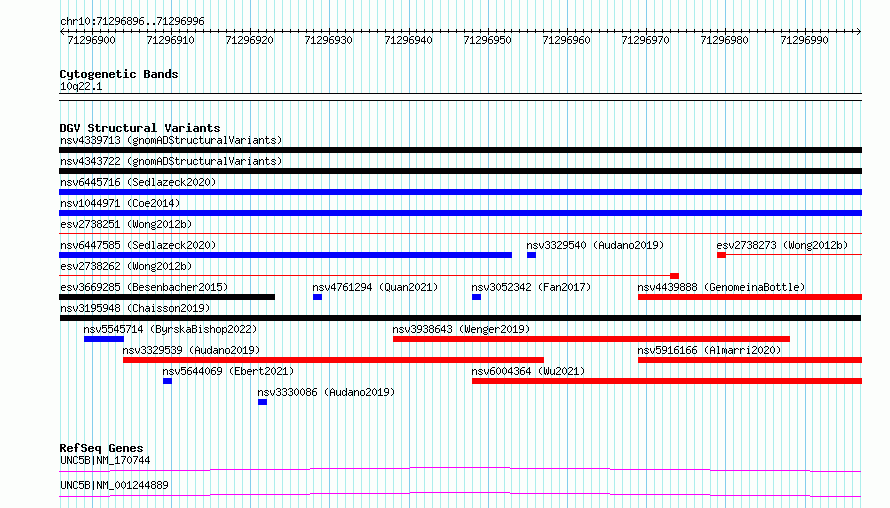Click the blue bar under nsv6447585
Screen dimensions: 890x508
click(x=286, y=255)
